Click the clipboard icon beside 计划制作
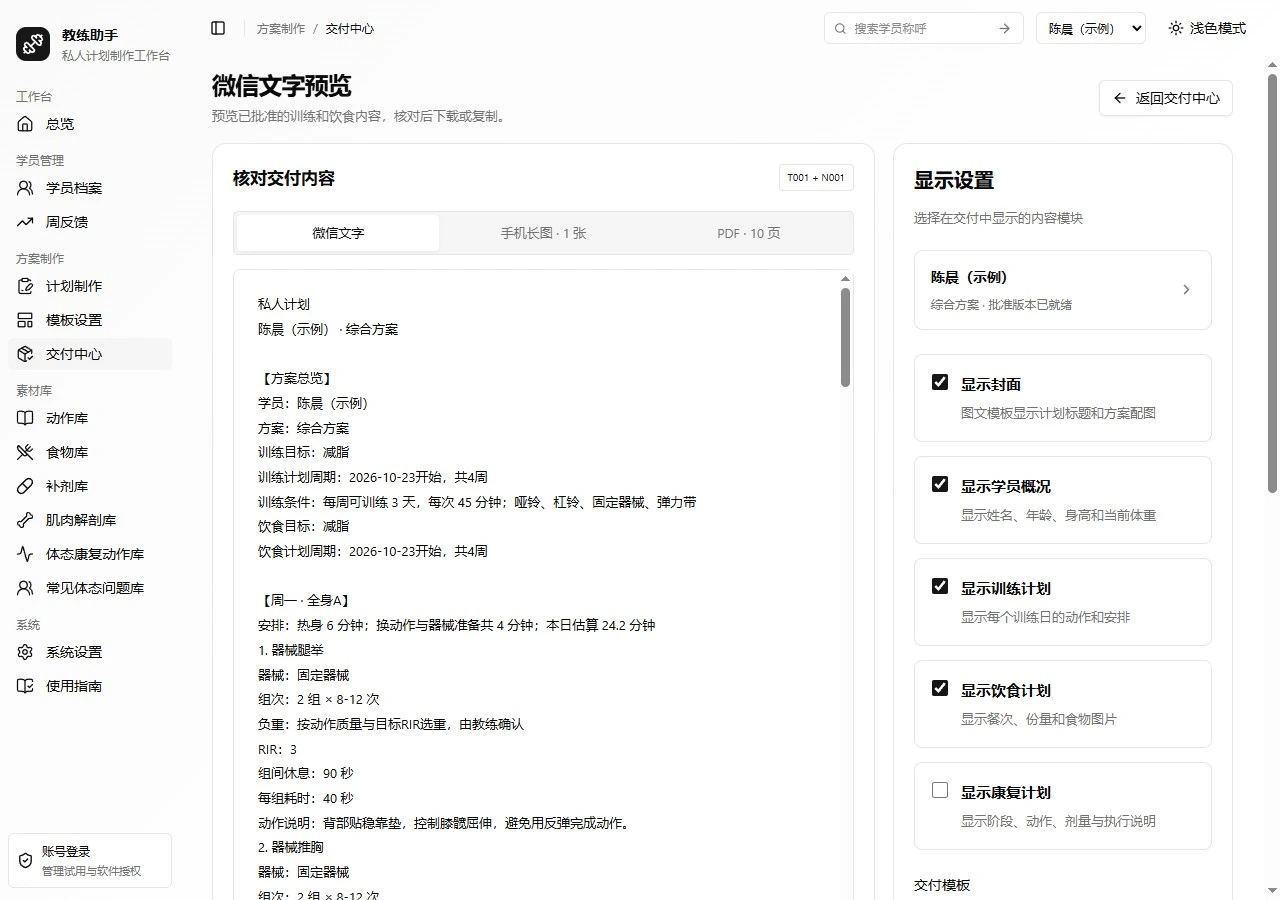The height and width of the screenshot is (900, 1280). coord(26,286)
